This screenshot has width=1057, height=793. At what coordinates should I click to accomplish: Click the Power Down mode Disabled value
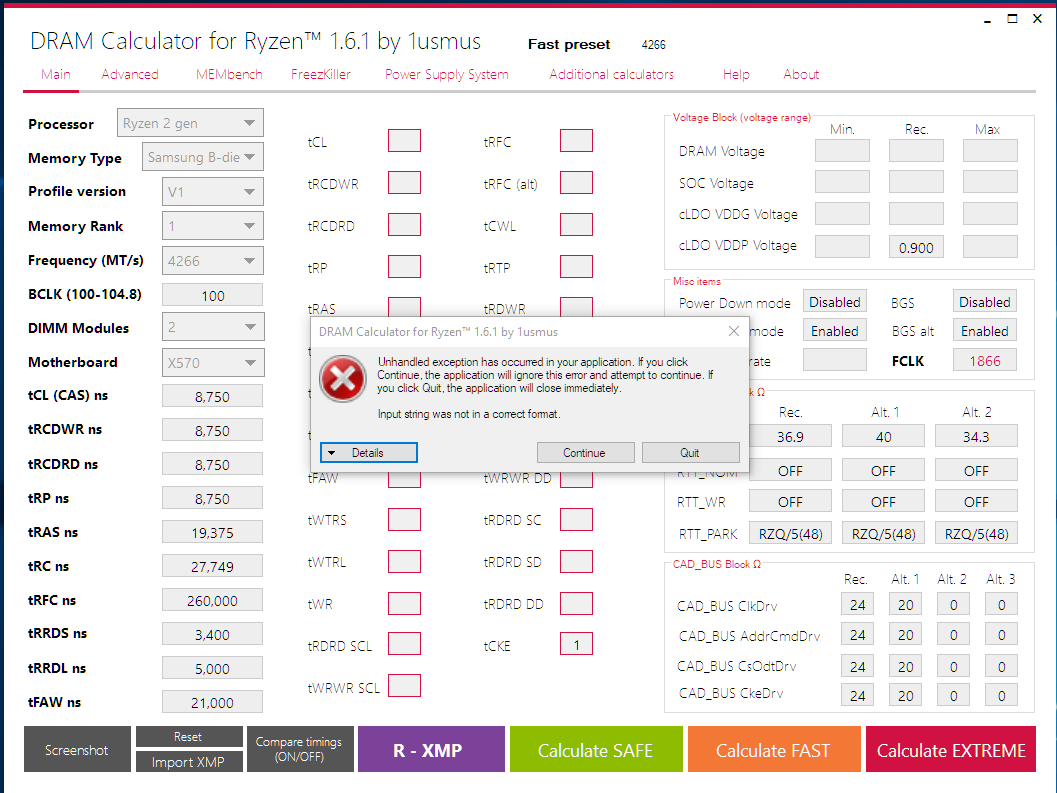point(835,301)
